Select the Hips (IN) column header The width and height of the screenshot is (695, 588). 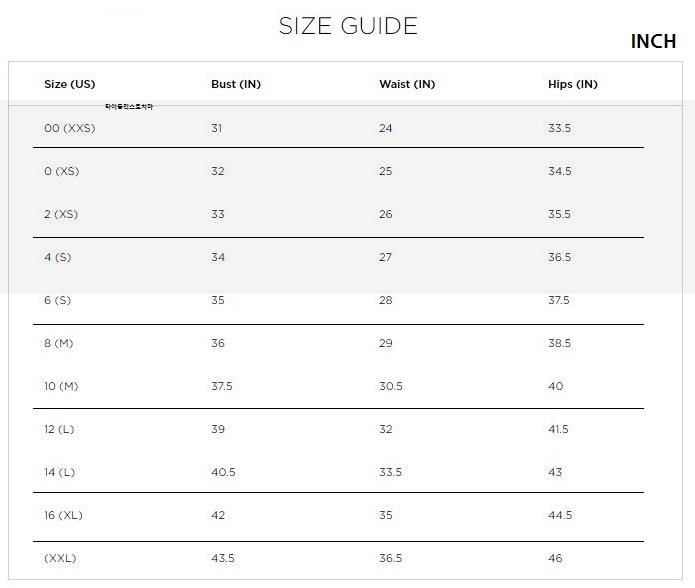pyautogui.click(x=573, y=85)
